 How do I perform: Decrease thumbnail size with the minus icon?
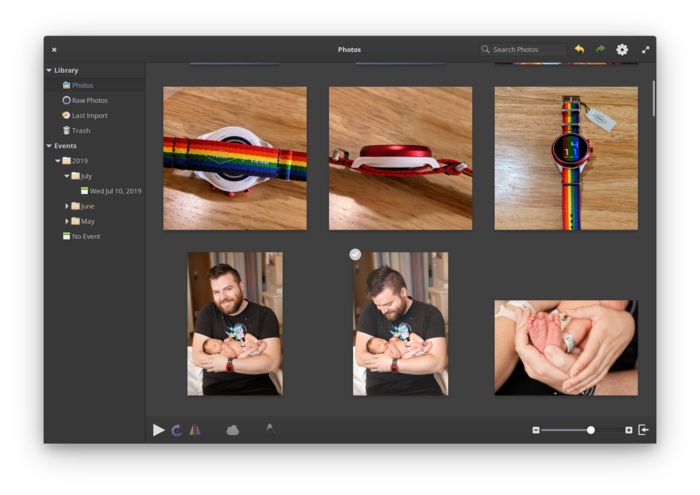coord(536,430)
